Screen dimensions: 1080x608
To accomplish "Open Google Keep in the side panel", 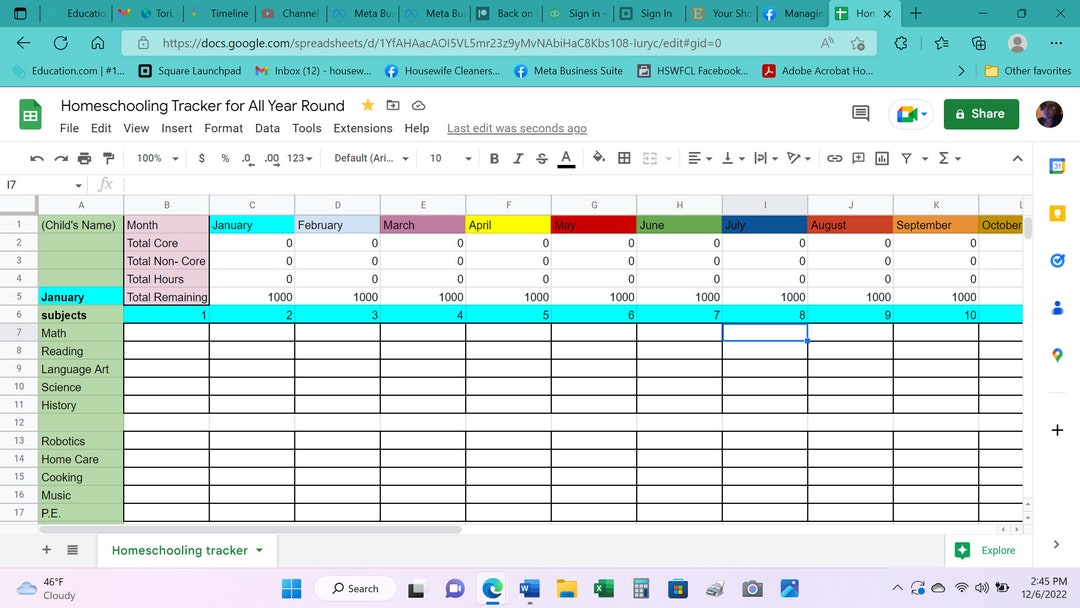I will pyautogui.click(x=1057, y=213).
